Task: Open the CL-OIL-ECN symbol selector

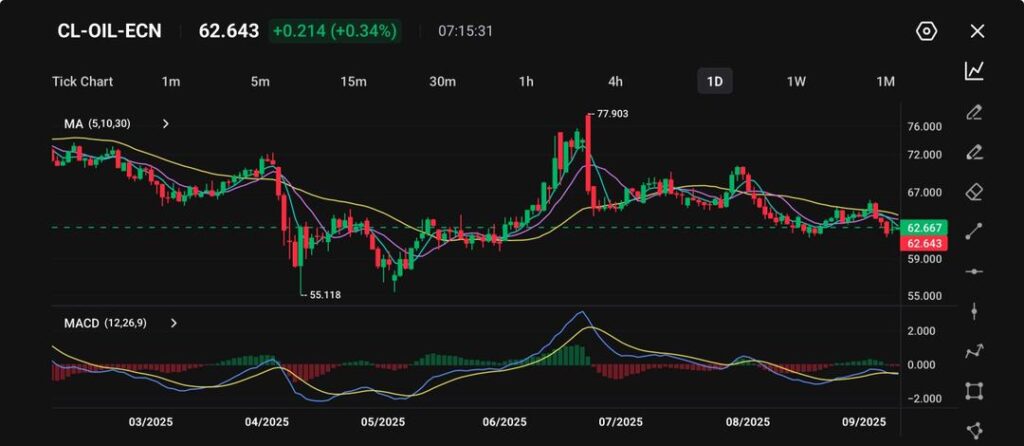Action: click(x=110, y=31)
